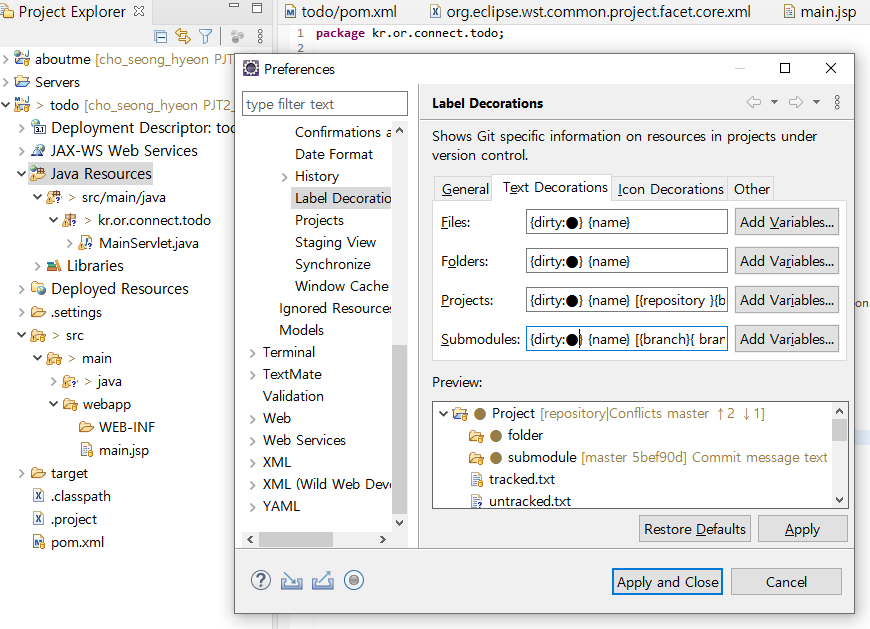Expand JAX-WS Web Services node
The image size is (870, 629).
coord(22,151)
